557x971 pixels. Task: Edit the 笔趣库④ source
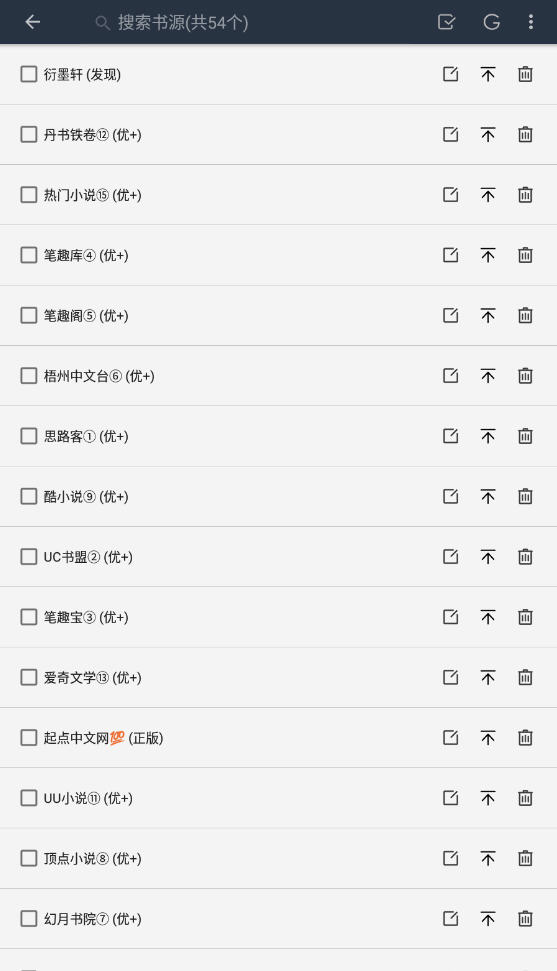[450, 255]
